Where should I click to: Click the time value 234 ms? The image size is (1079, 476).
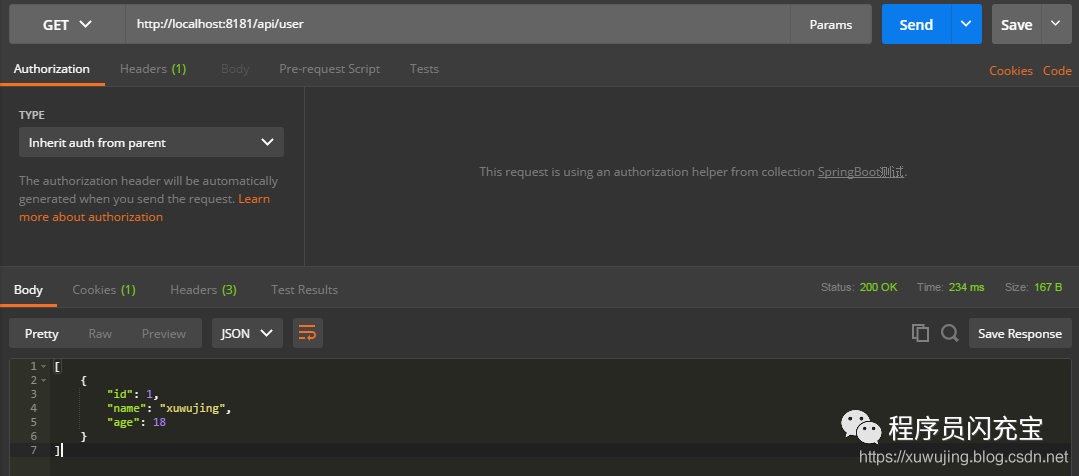tap(966, 287)
